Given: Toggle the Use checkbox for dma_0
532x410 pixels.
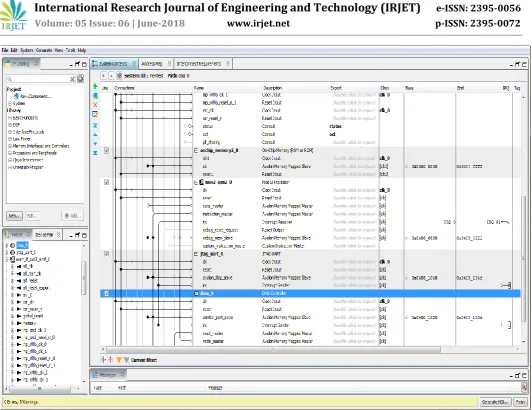Looking at the screenshot, I should tap(107, 294).
